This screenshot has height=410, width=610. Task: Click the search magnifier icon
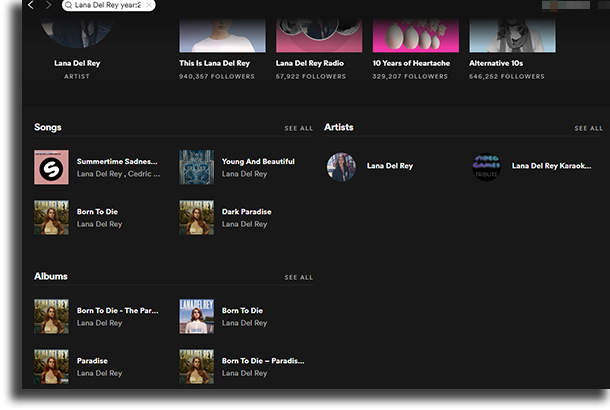tap(68, 5)
